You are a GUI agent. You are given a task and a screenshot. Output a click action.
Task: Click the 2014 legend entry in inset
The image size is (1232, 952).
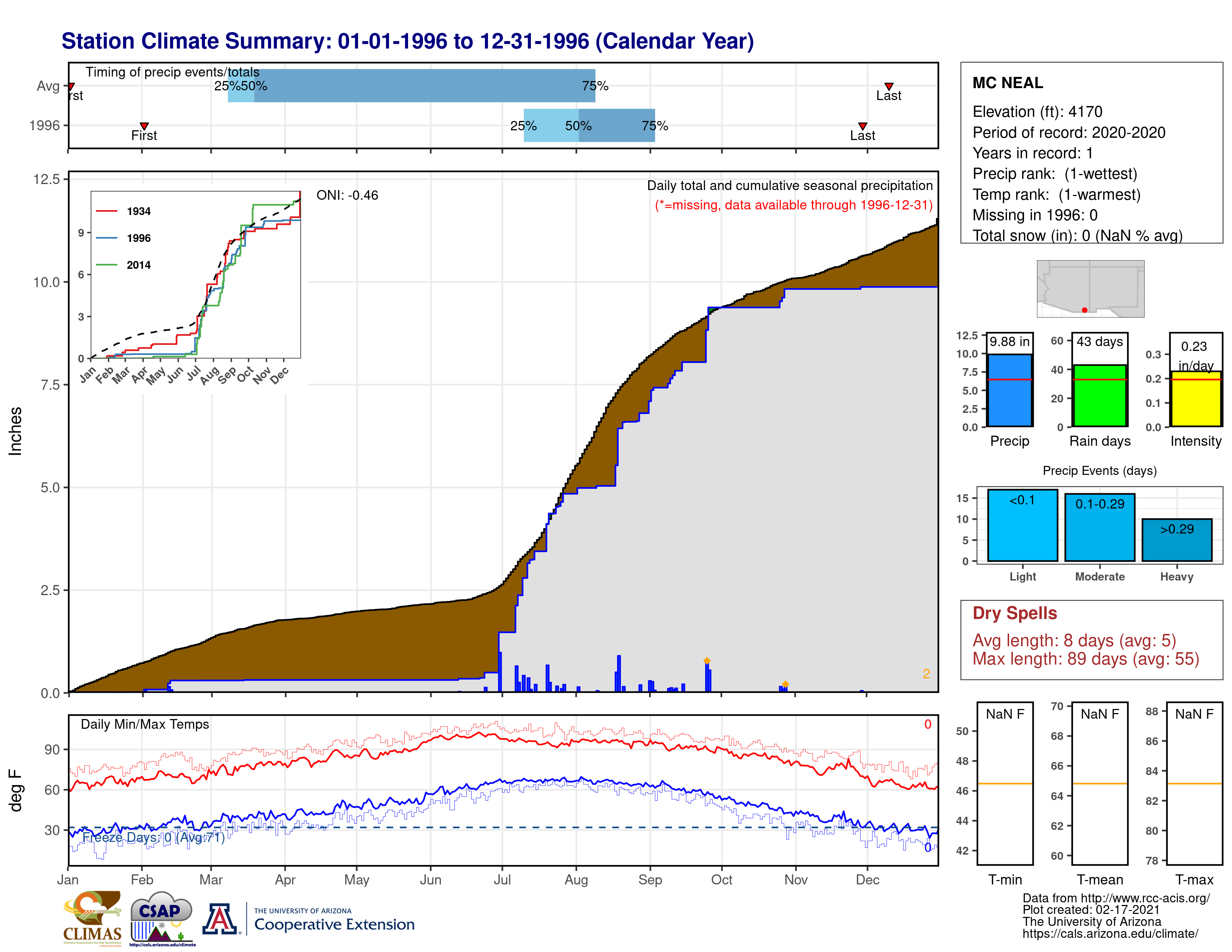click(124, 265)
